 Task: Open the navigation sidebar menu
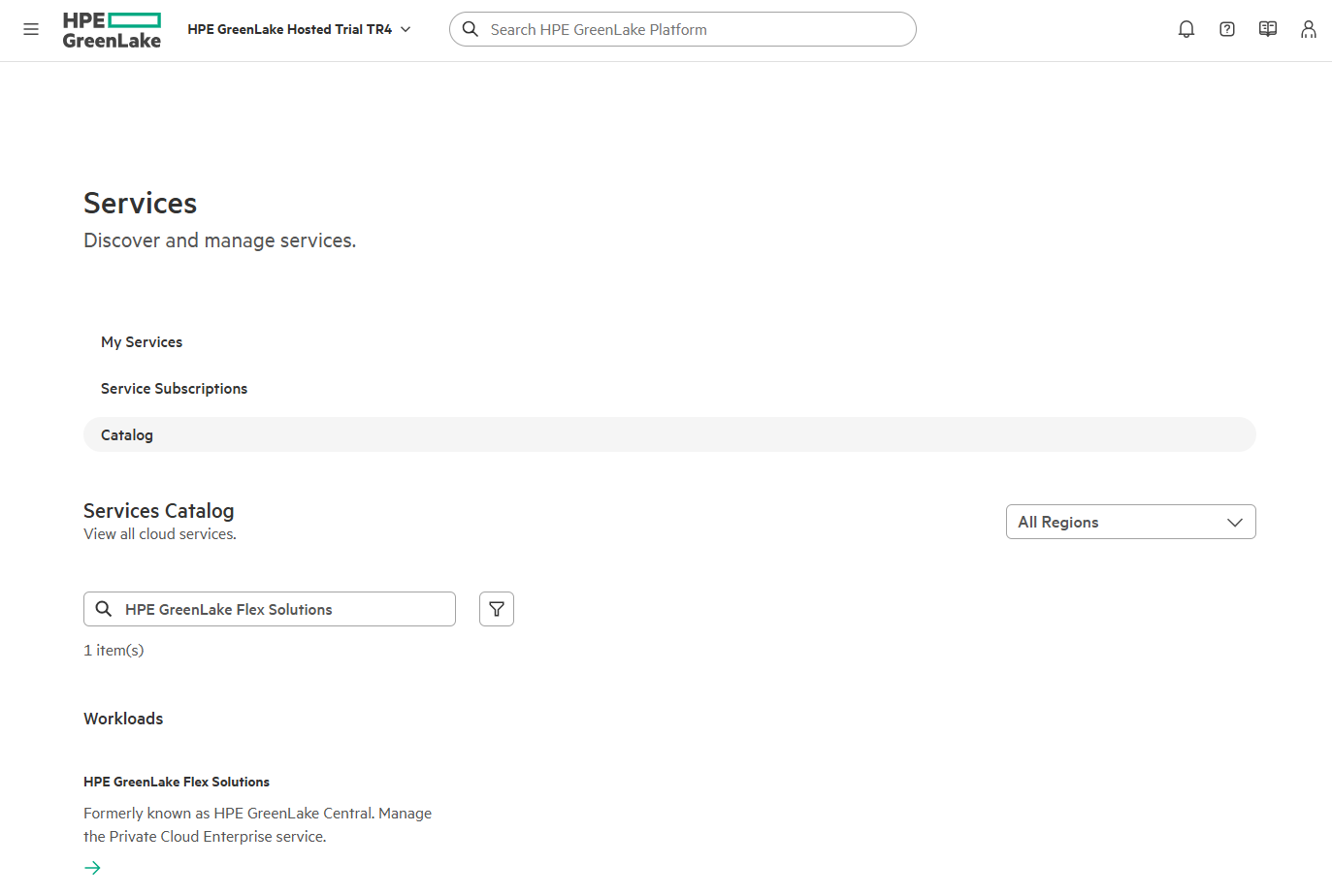click(31, 29)
